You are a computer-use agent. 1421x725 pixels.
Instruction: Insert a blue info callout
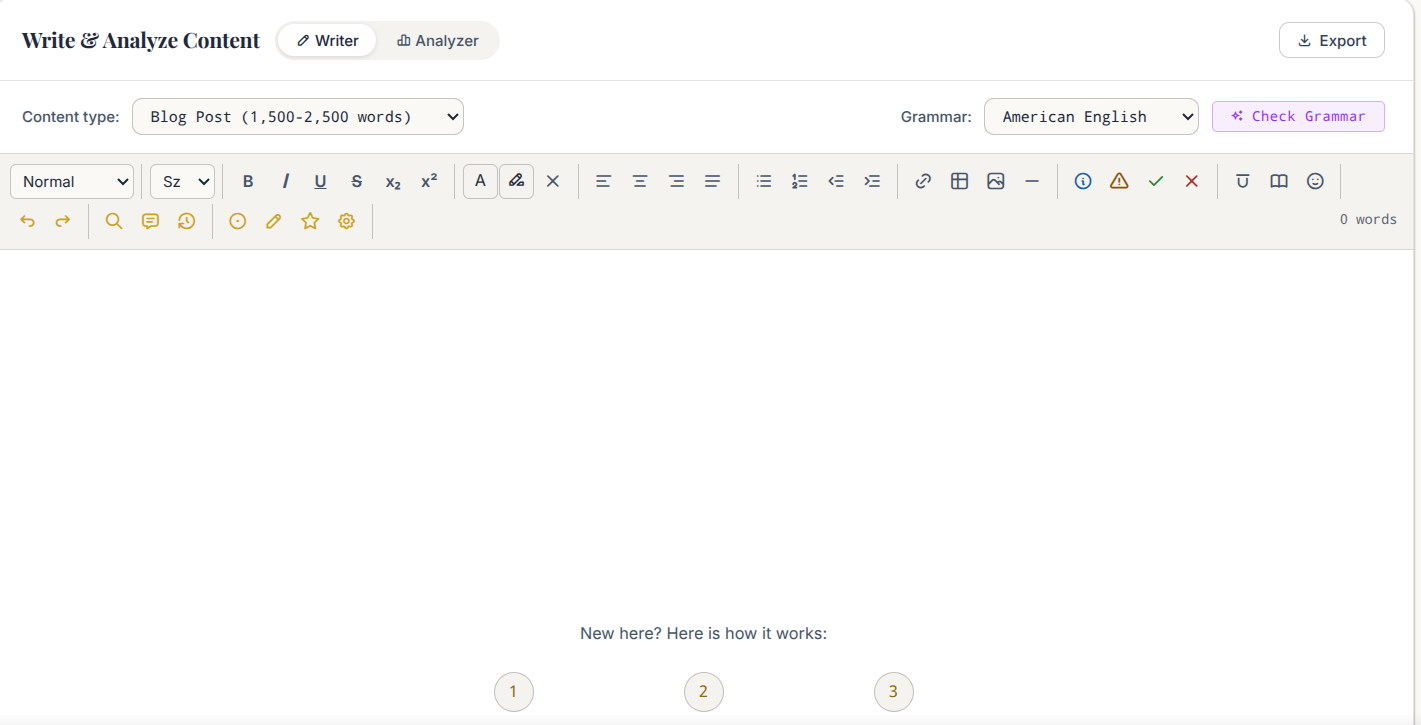pyautogui.click(x=1083, y=181)
